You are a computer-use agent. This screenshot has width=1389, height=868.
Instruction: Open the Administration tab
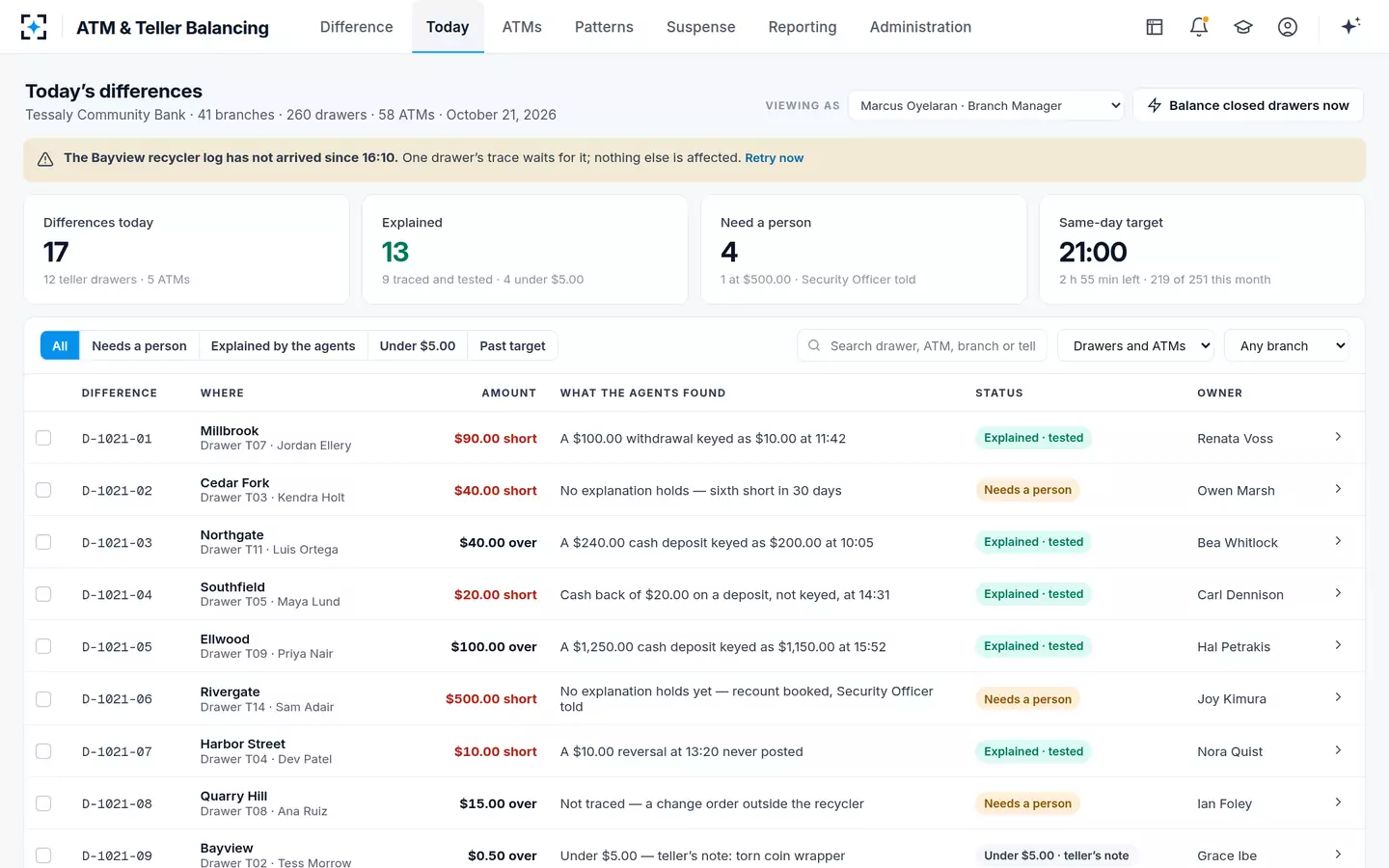[920, 27]
